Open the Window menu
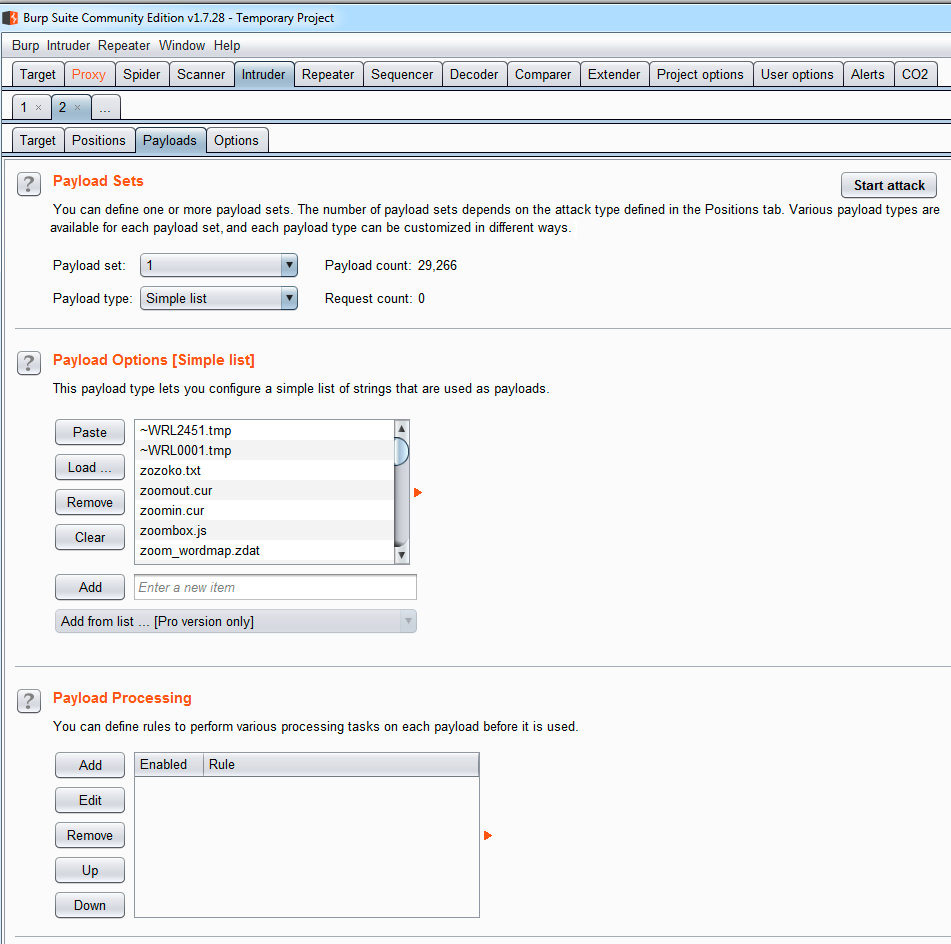The image size is (951, 944). tap(182, 46)
